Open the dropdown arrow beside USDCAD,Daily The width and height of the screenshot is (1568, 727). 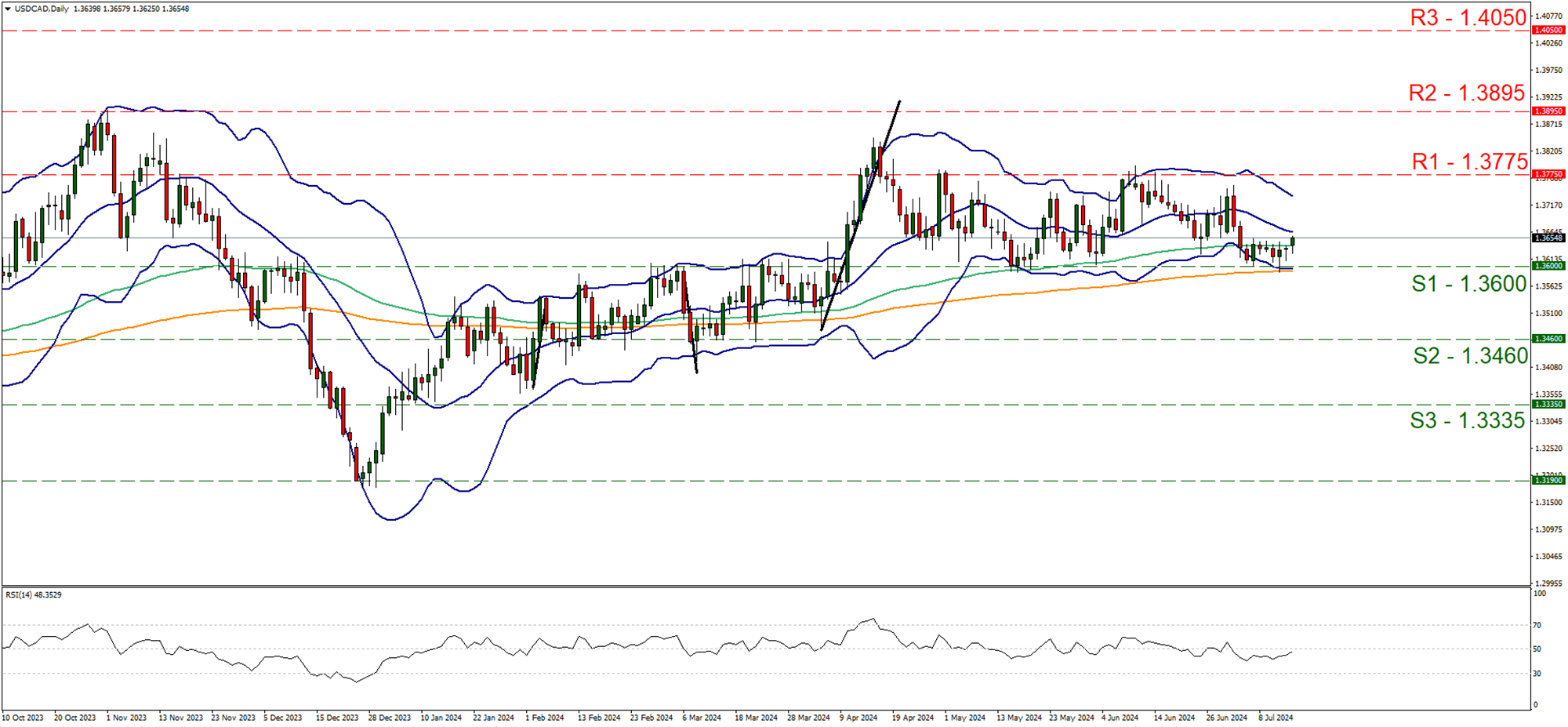pos(7,9)
